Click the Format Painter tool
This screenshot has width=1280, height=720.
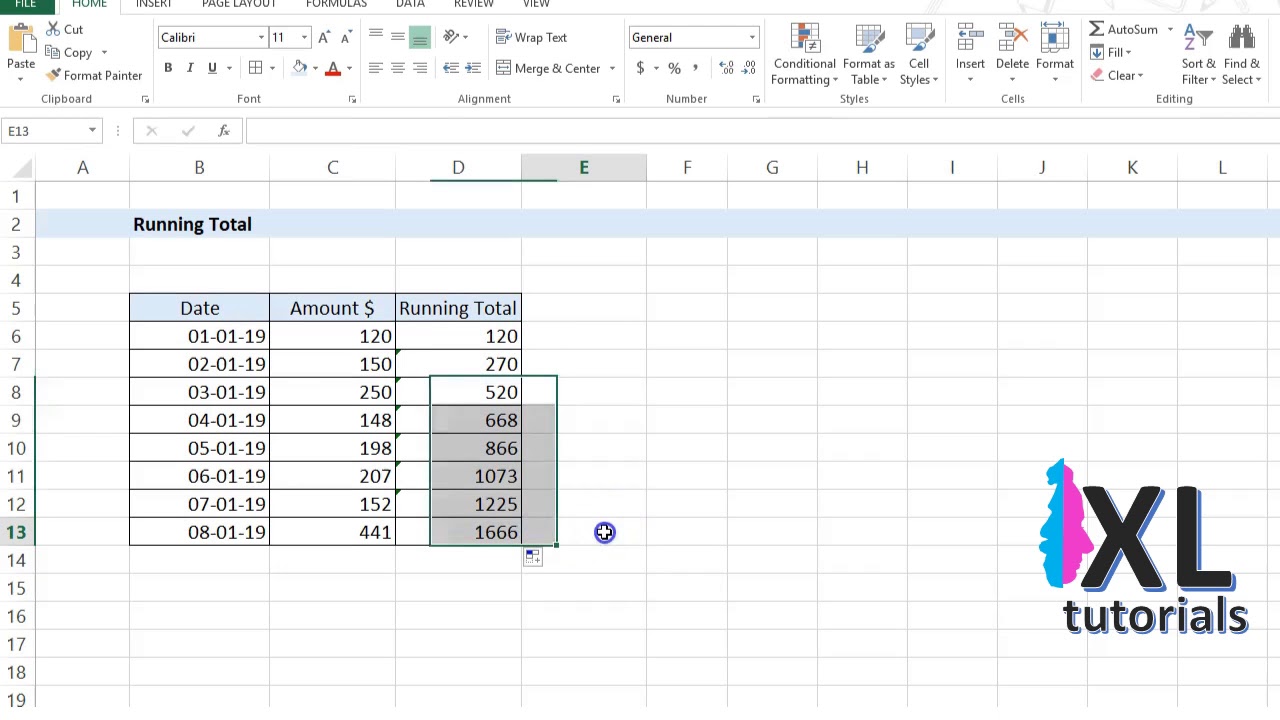94,75
